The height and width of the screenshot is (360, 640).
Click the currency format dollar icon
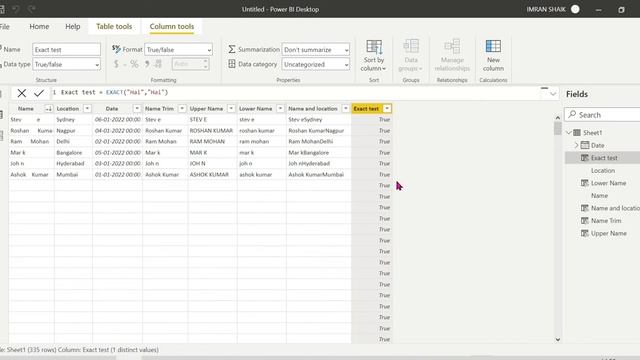(x=116, y=64)
